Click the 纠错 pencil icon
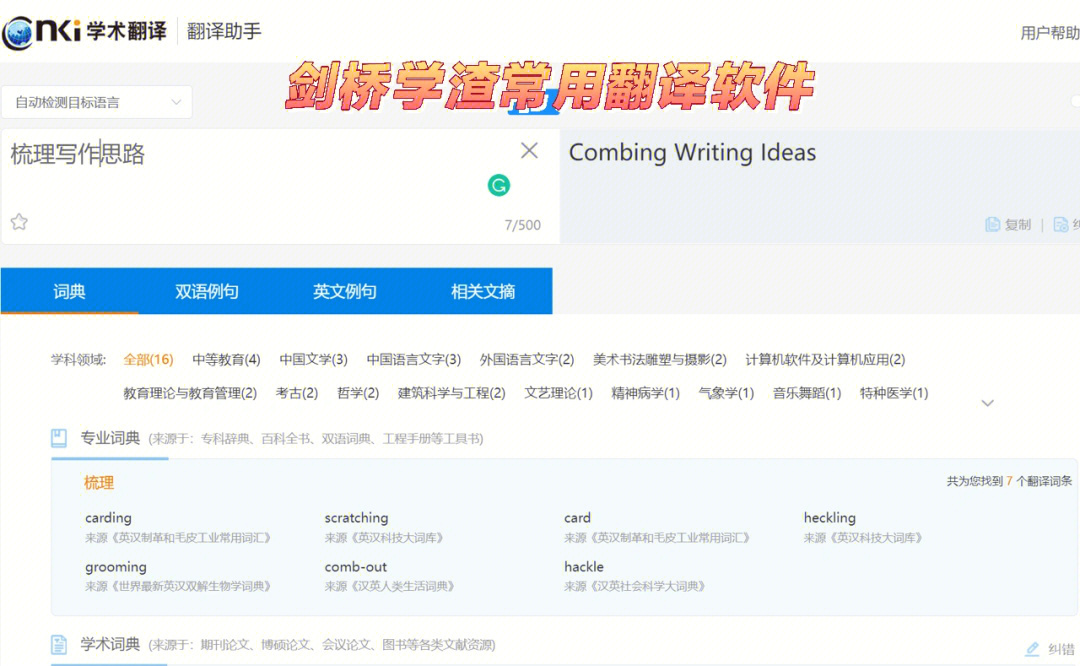The image size is (1080, 666). (1032, 649)
